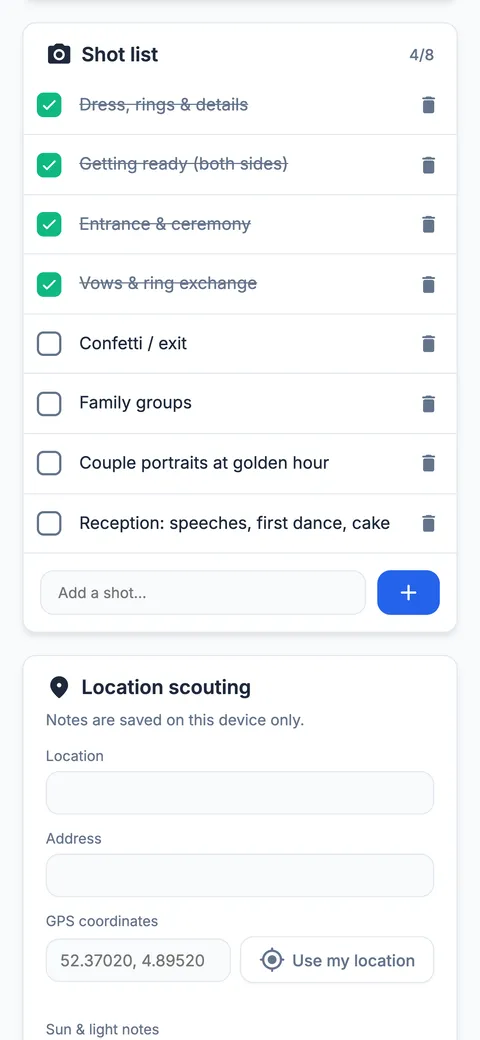Uncheck the "Dress, rings & details" checkbox
Screen dimensions: 480x1040
pyautogui.click(x=49, y=105)
